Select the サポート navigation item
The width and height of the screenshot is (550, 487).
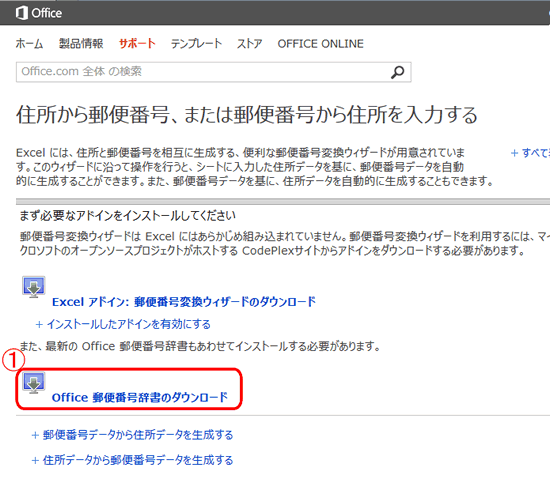pyautogui.click(x=137, y=44)
